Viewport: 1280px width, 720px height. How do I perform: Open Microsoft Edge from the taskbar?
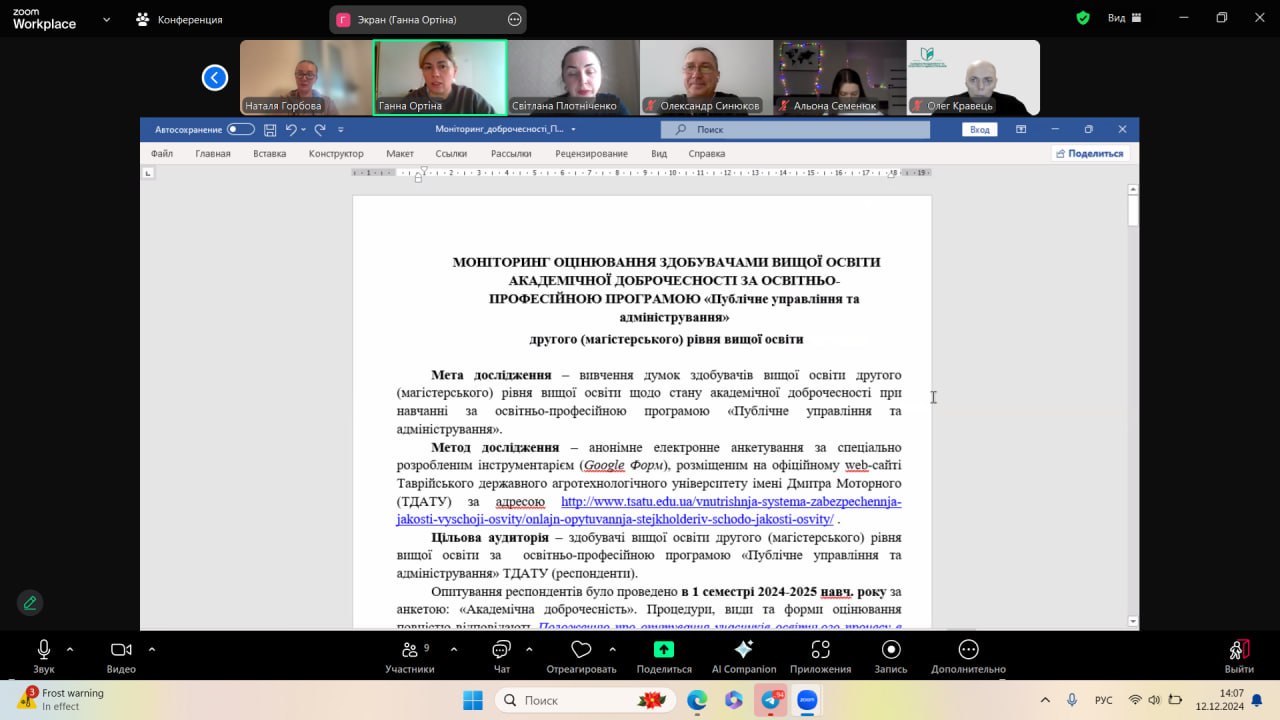click(697, 700)
